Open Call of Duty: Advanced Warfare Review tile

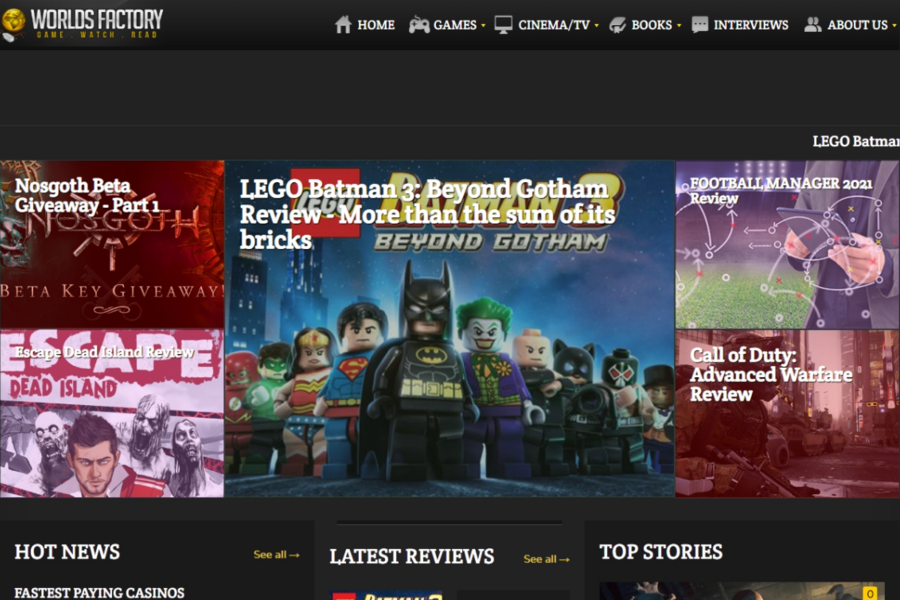787,414
